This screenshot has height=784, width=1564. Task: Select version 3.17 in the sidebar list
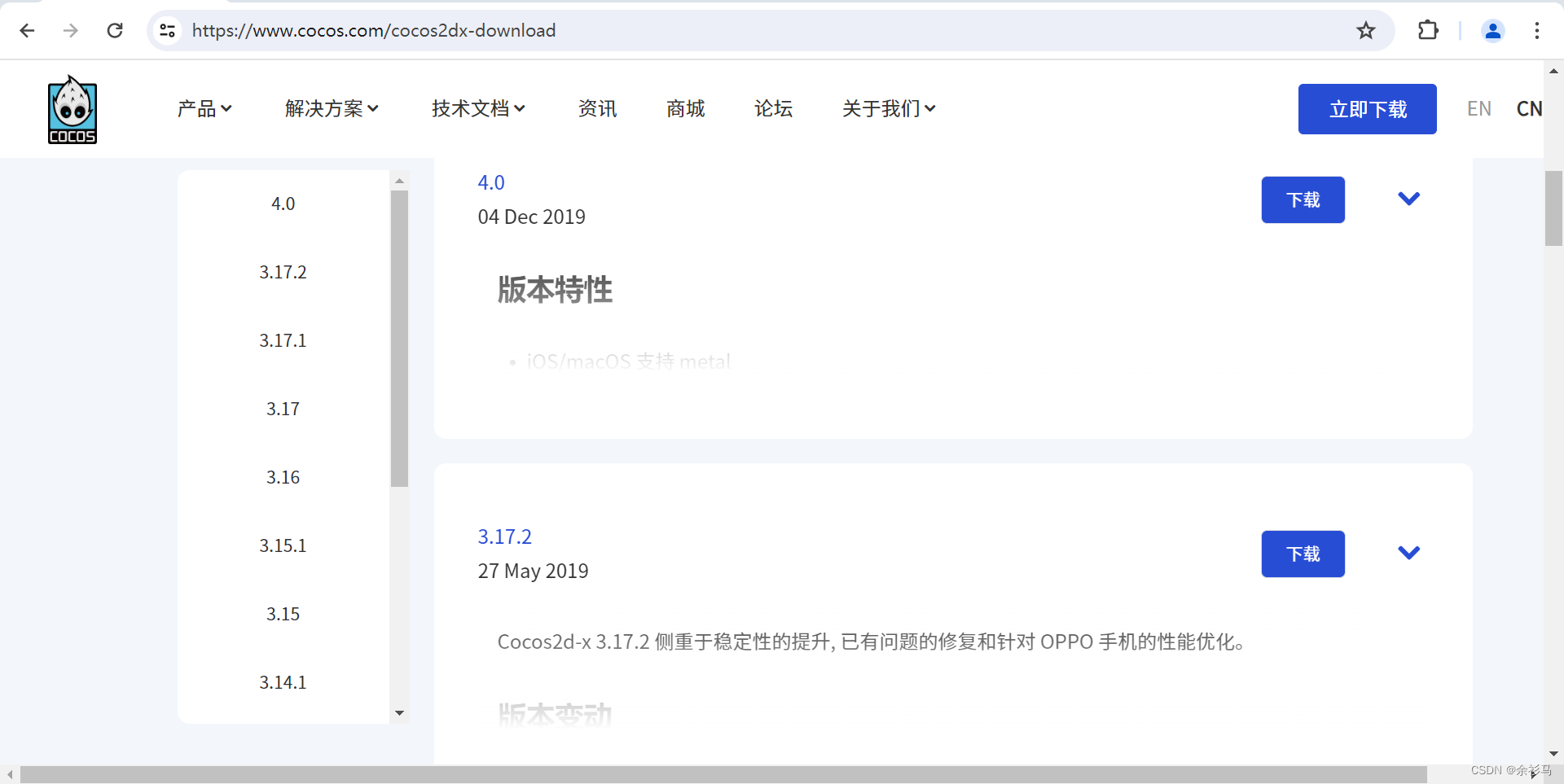[283, 409]
